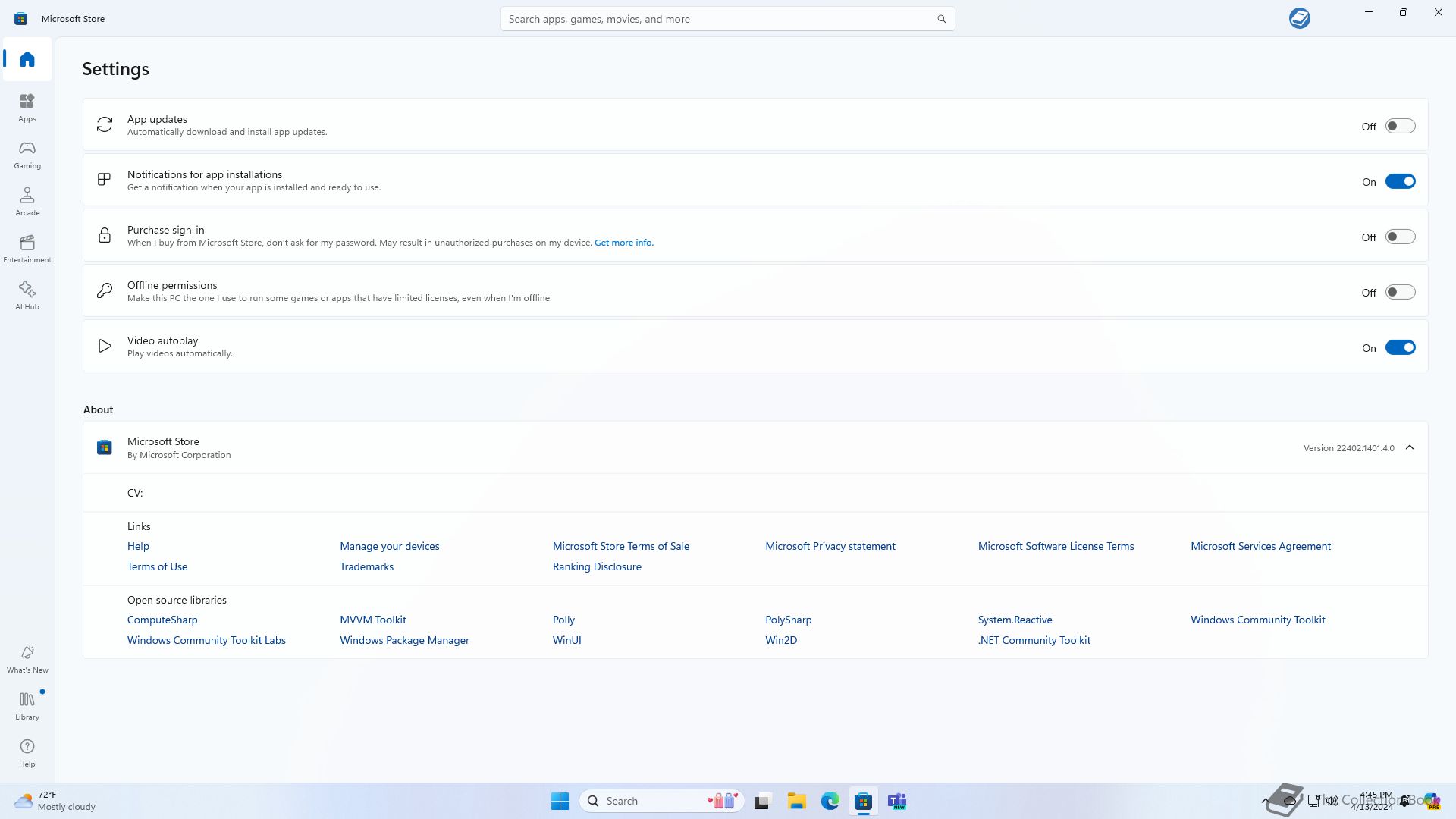The width and height of the screenshot is (1456, 819).
Task: Open the PolySharp library link
Action: [789, 620]
